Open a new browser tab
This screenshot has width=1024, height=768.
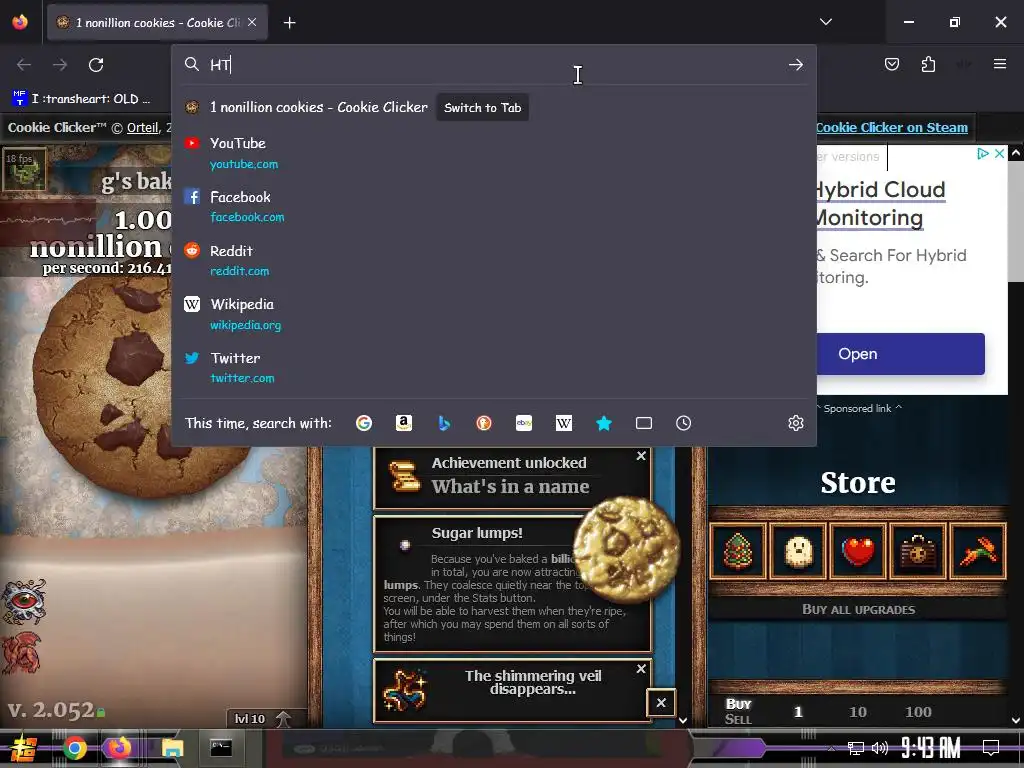(289, 23)
